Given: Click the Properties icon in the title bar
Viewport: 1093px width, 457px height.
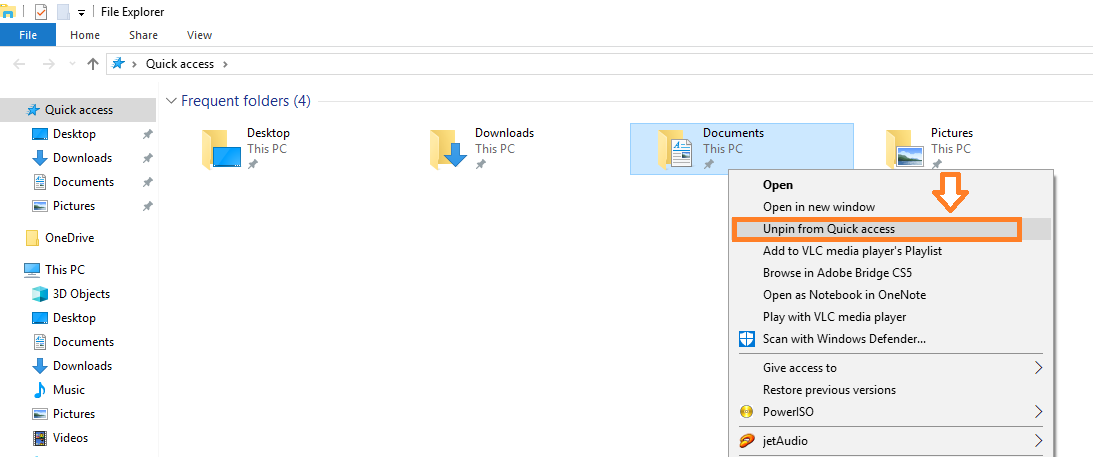Looking at the screenshot, I should coord(40,12).
